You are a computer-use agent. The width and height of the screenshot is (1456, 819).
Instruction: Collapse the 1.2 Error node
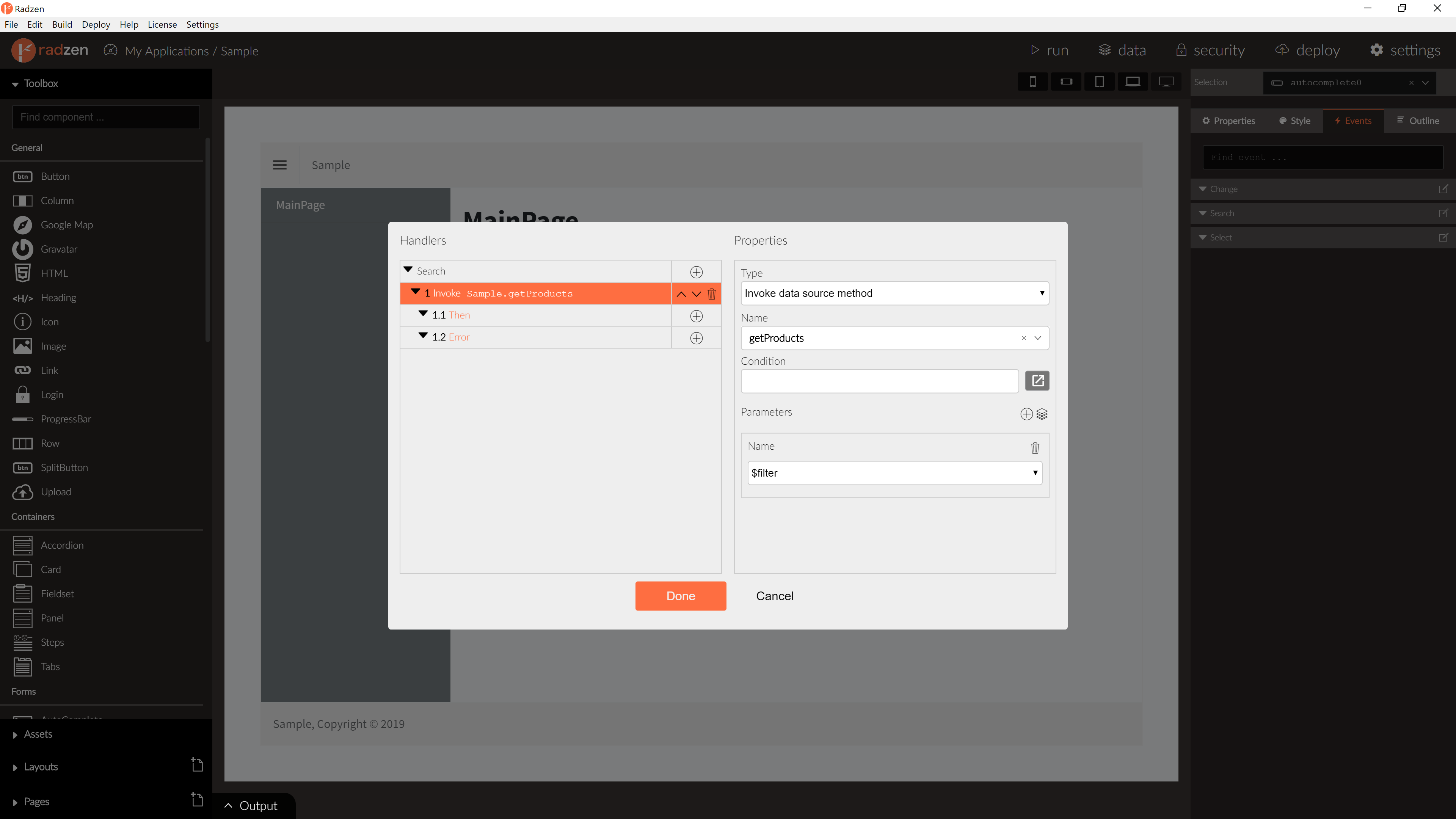click(423, 335)
